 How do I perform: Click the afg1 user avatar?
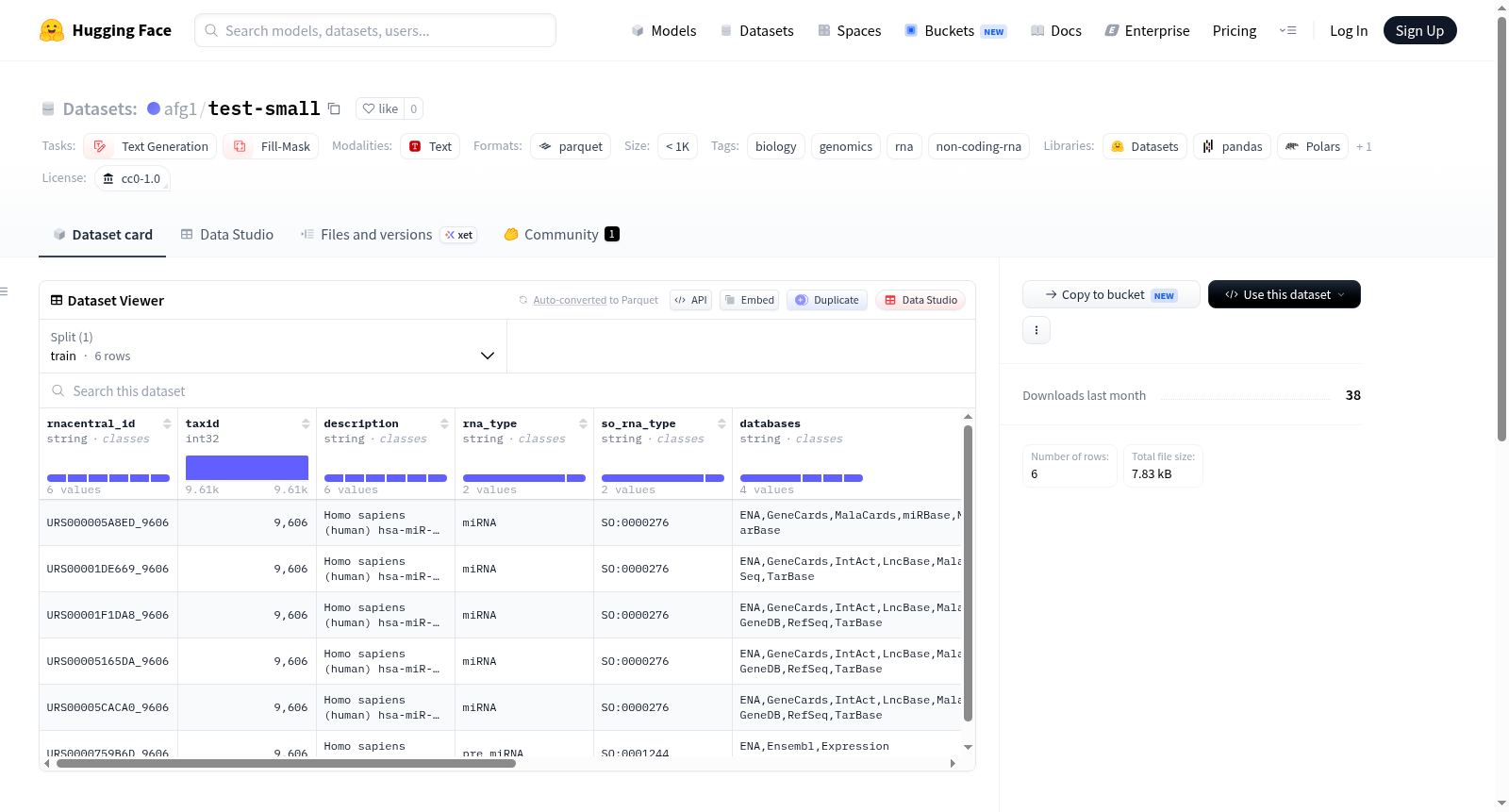coord(154,108)
